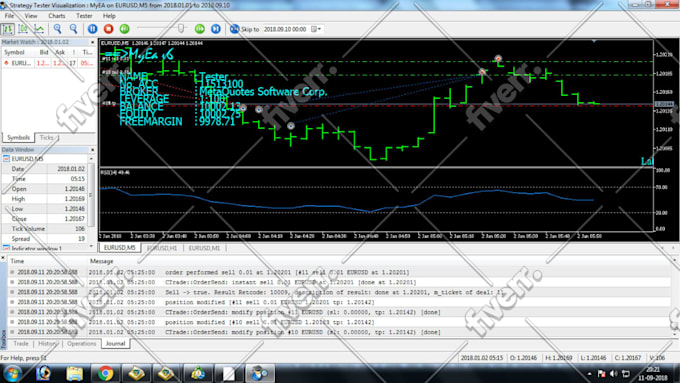680x383 pixels.
Task: Click the chart shift triangle marker
Action: click(594, 41)
